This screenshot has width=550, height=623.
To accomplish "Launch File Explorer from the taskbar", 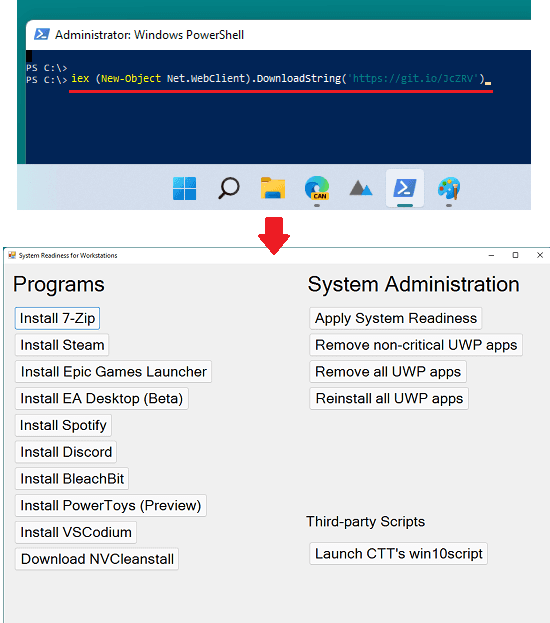I will pos(273,188).
